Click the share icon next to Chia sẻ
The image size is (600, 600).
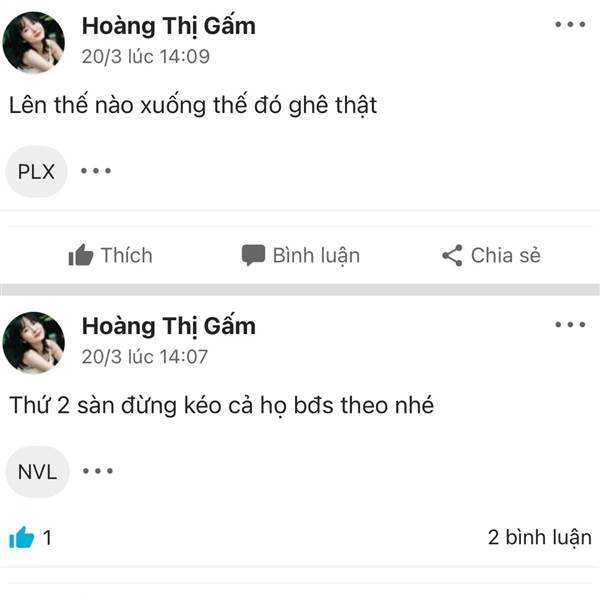point(452,255)
